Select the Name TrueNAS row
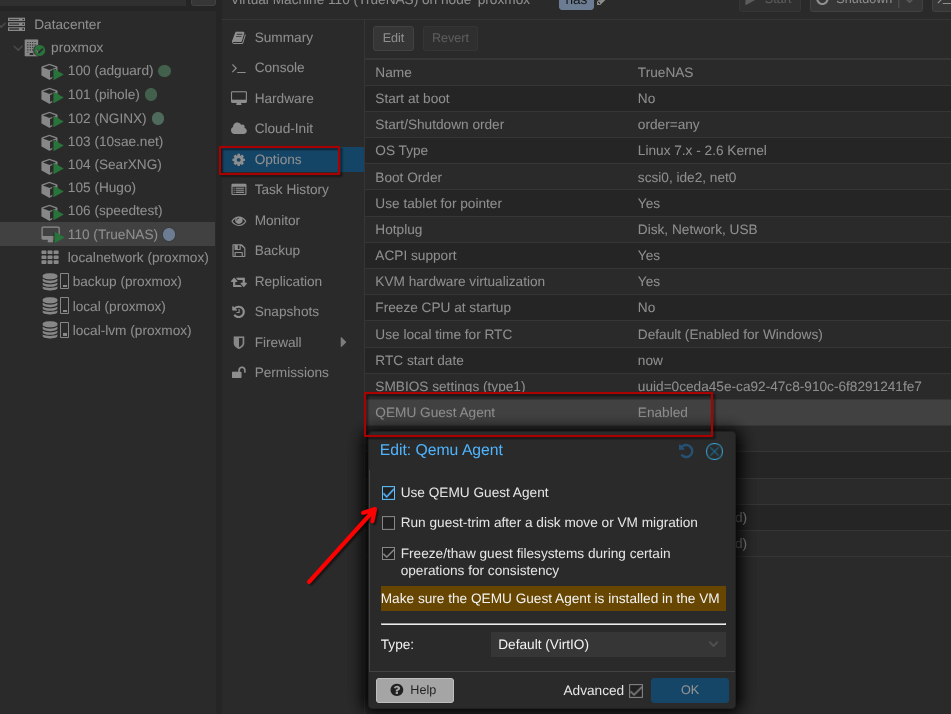This screenshot has height=714, width=951. 657,72
